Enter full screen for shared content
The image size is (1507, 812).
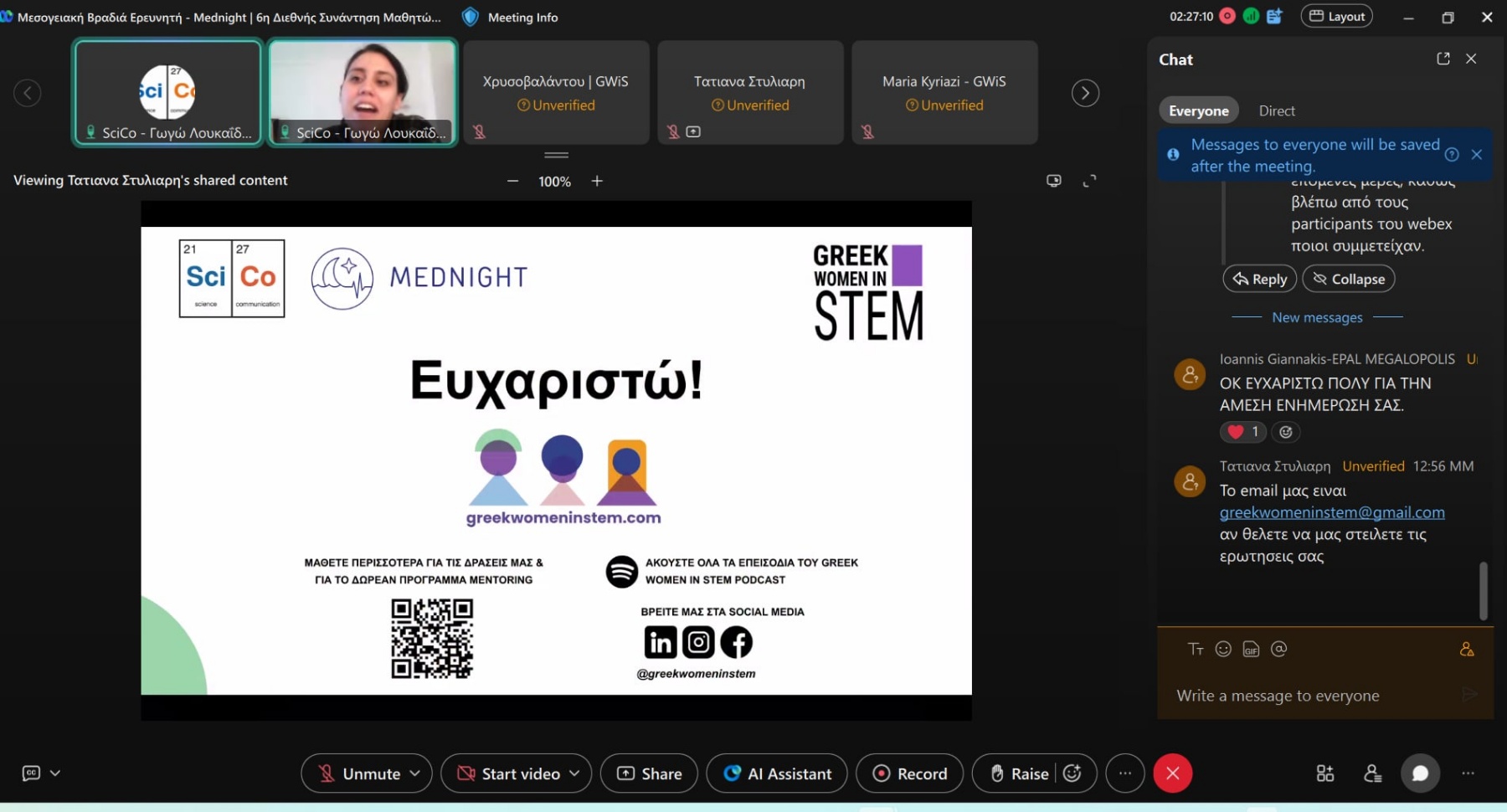[1089, 181]
